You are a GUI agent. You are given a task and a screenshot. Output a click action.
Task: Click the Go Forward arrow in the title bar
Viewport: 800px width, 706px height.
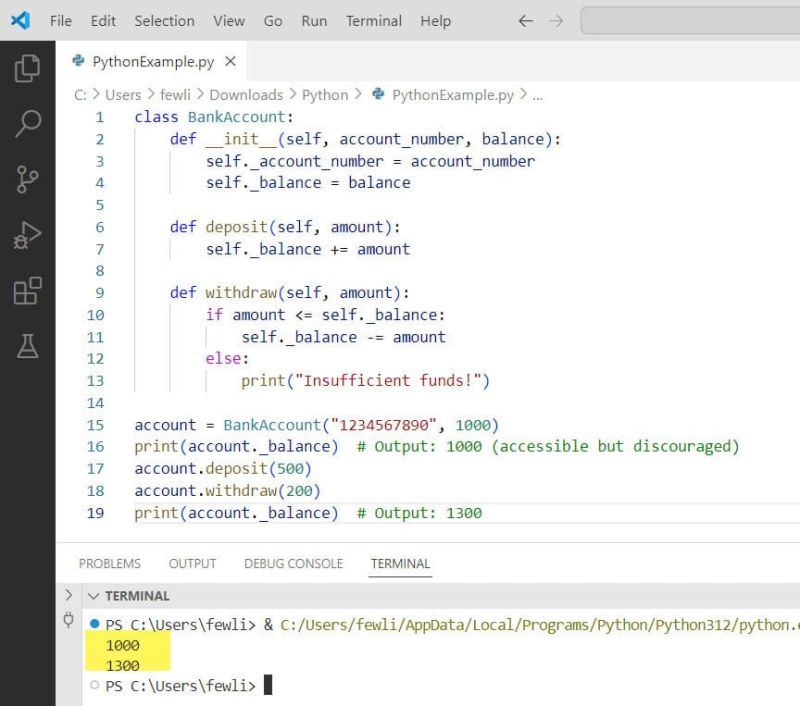tap(556, 19)
